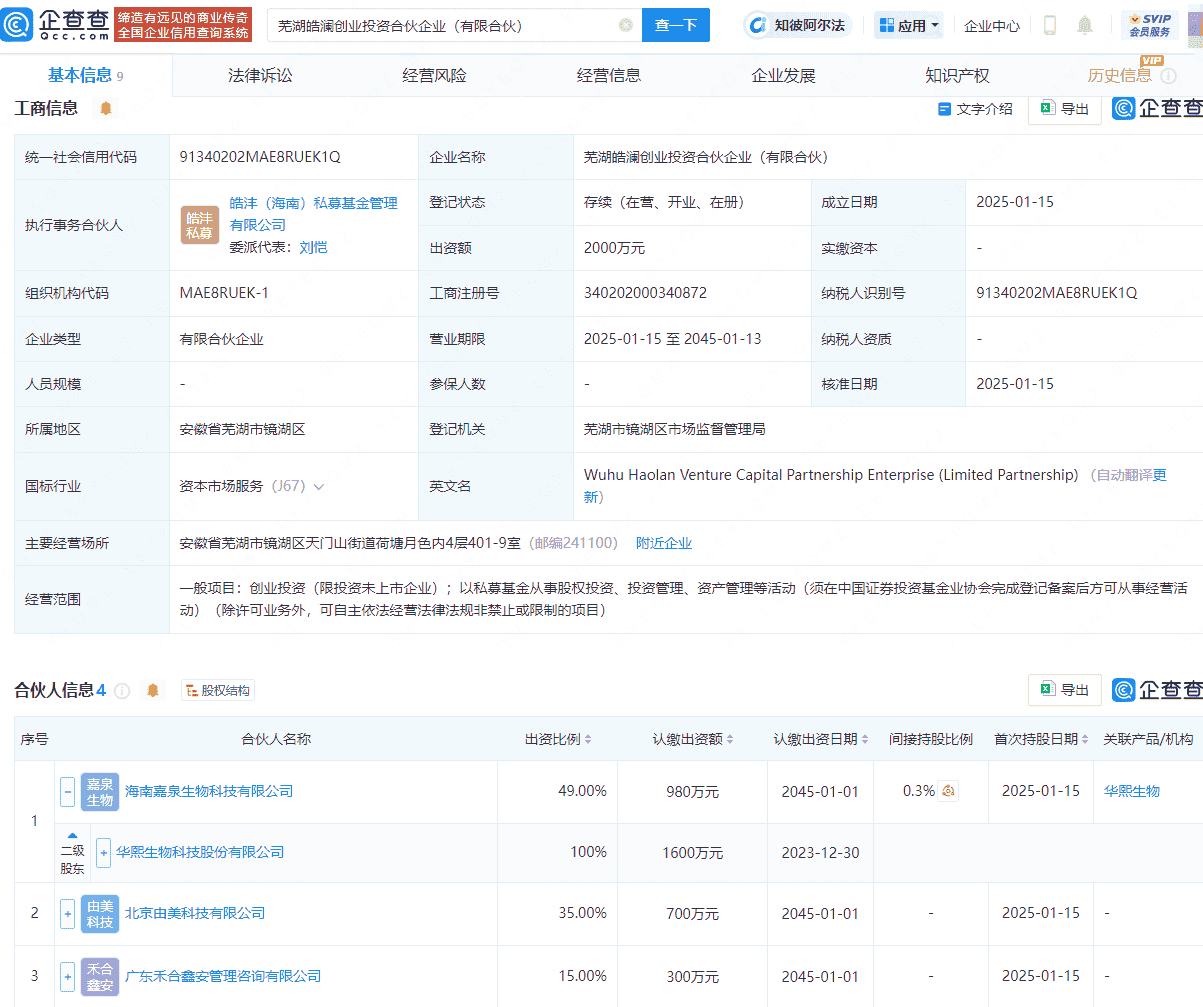Export 工商信息 via the Excel 导出 icon
Screen dimensions: 1203x1007
coord(1064,110)
